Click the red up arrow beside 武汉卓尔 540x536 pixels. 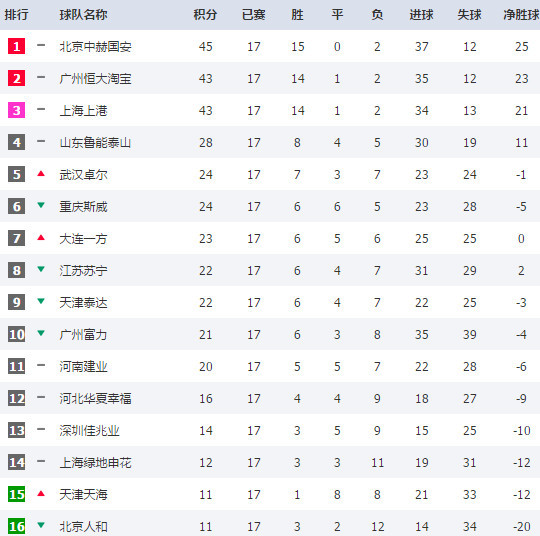point(41,174)
